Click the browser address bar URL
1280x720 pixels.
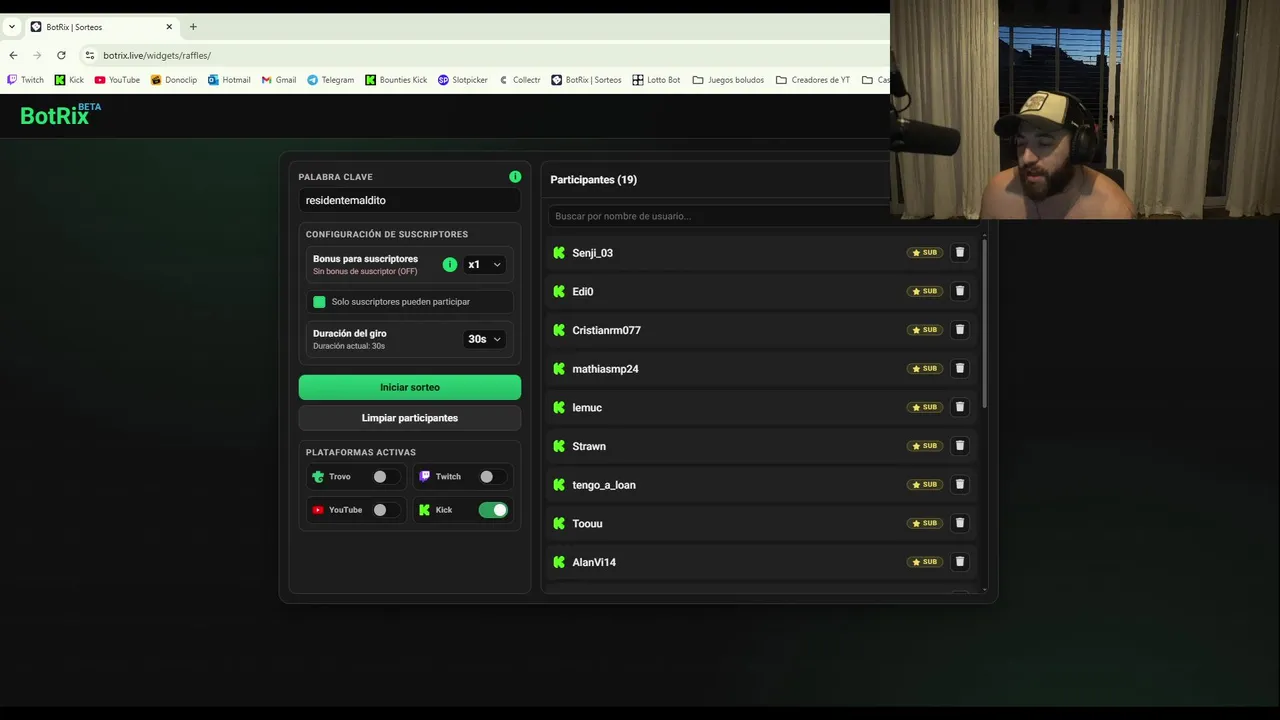click(x=157, y=55)
